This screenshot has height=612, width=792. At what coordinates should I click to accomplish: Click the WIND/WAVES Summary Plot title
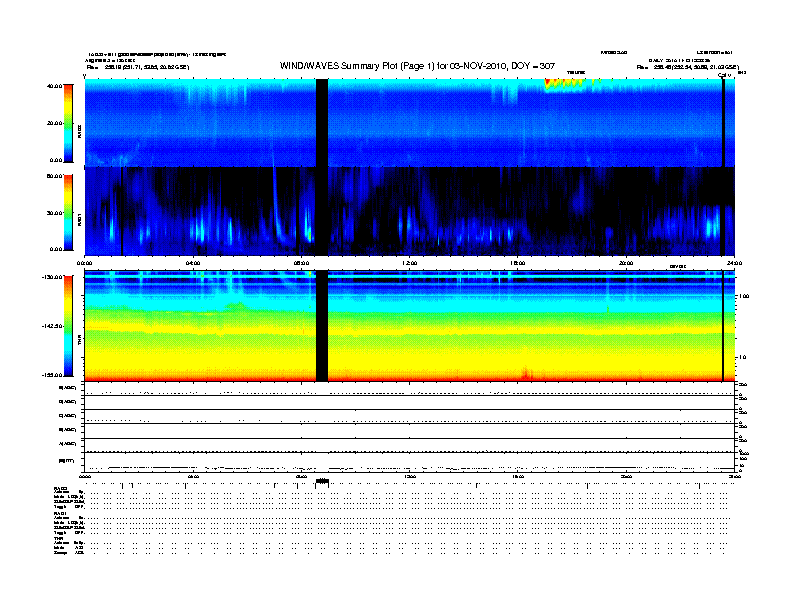(x=417, y=66)
